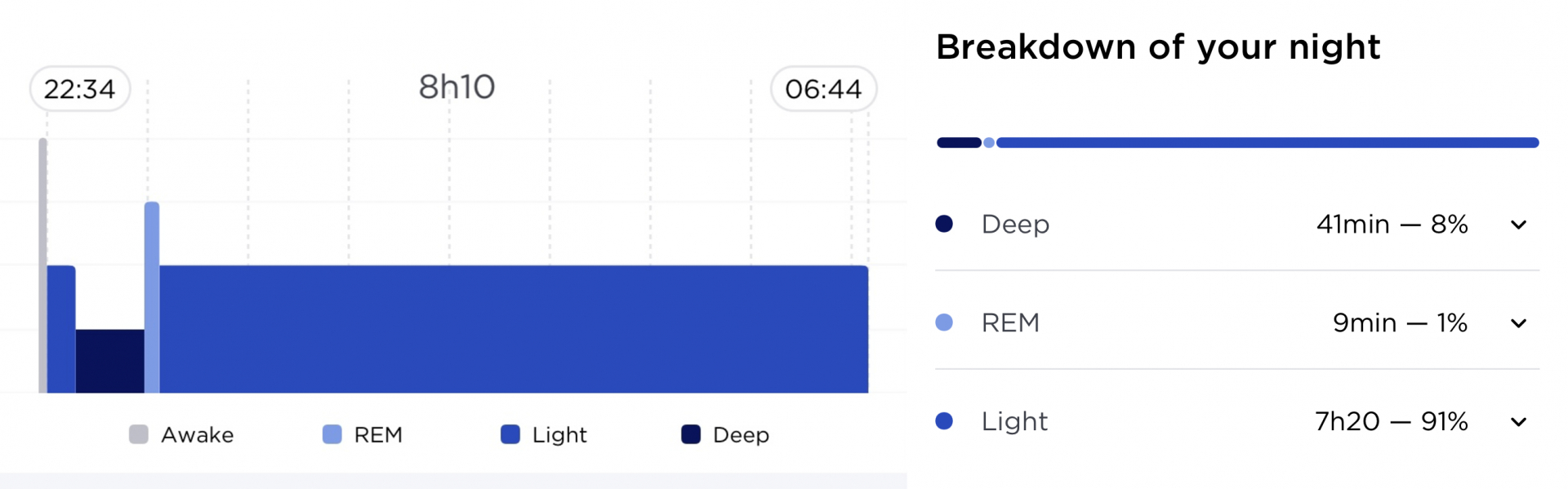Click the REM legend swatch
This screenshot has height=489, width=1568.
(332, 434)
